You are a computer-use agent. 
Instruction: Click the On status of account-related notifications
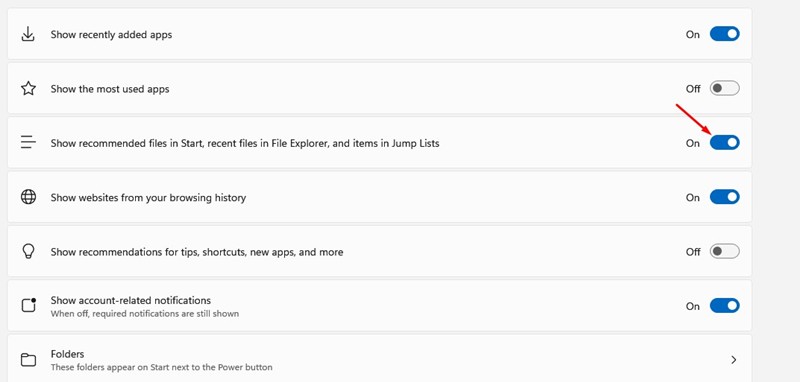pyautogui.click(x=693, y=307)
